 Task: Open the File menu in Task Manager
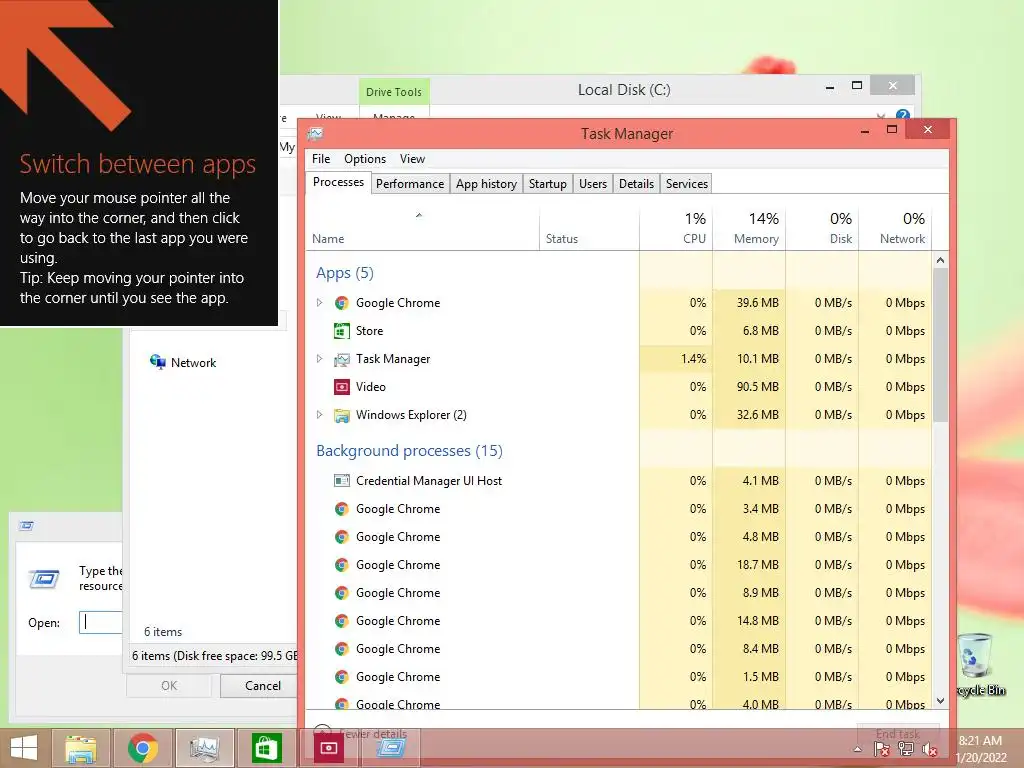(321, 159)
